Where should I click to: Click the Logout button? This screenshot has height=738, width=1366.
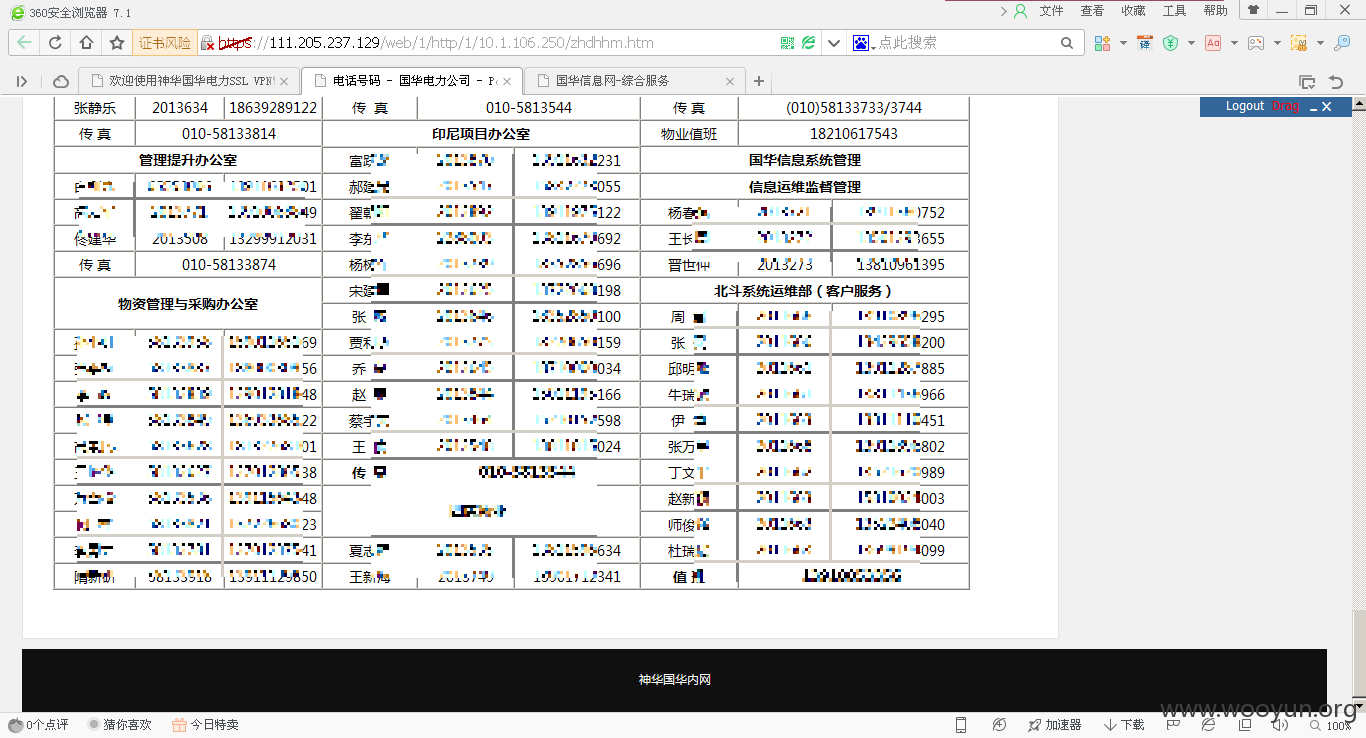click(x=1245, y=106)
